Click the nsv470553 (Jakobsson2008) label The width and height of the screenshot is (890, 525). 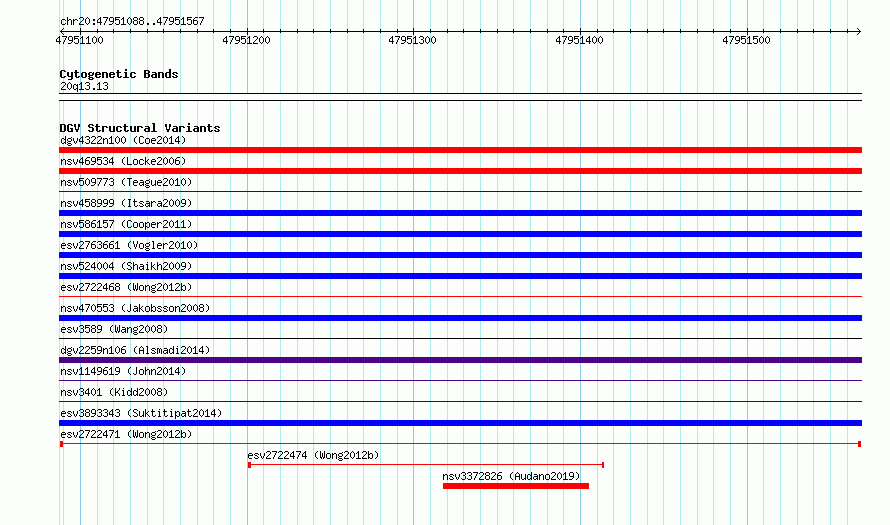pyautogui.click(x=135, y=308)
